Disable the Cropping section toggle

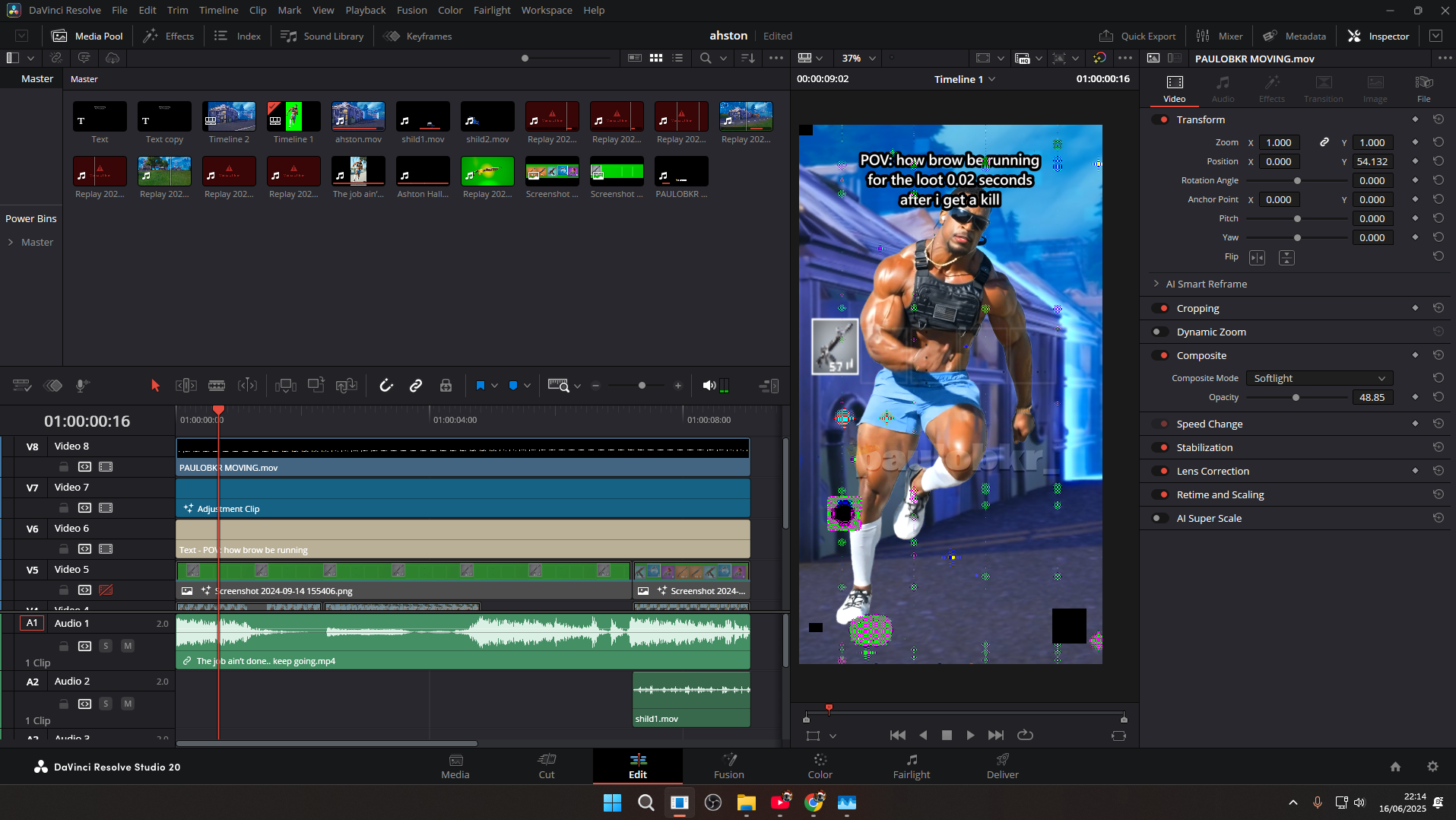[x=1160, y=308]
